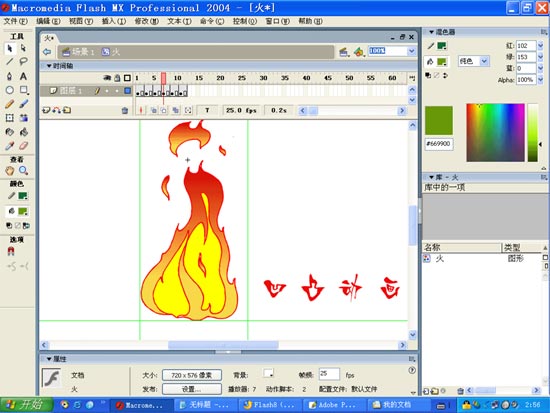Viewport: 550px width, 413px height.
Task: Collapse the Library panel
Action: tap(431, 177)
